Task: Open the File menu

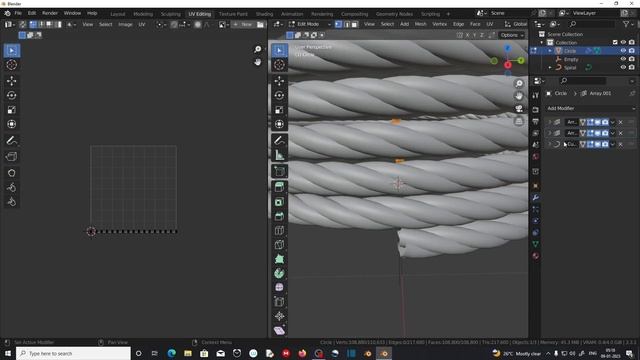Action: click(18, 13)
